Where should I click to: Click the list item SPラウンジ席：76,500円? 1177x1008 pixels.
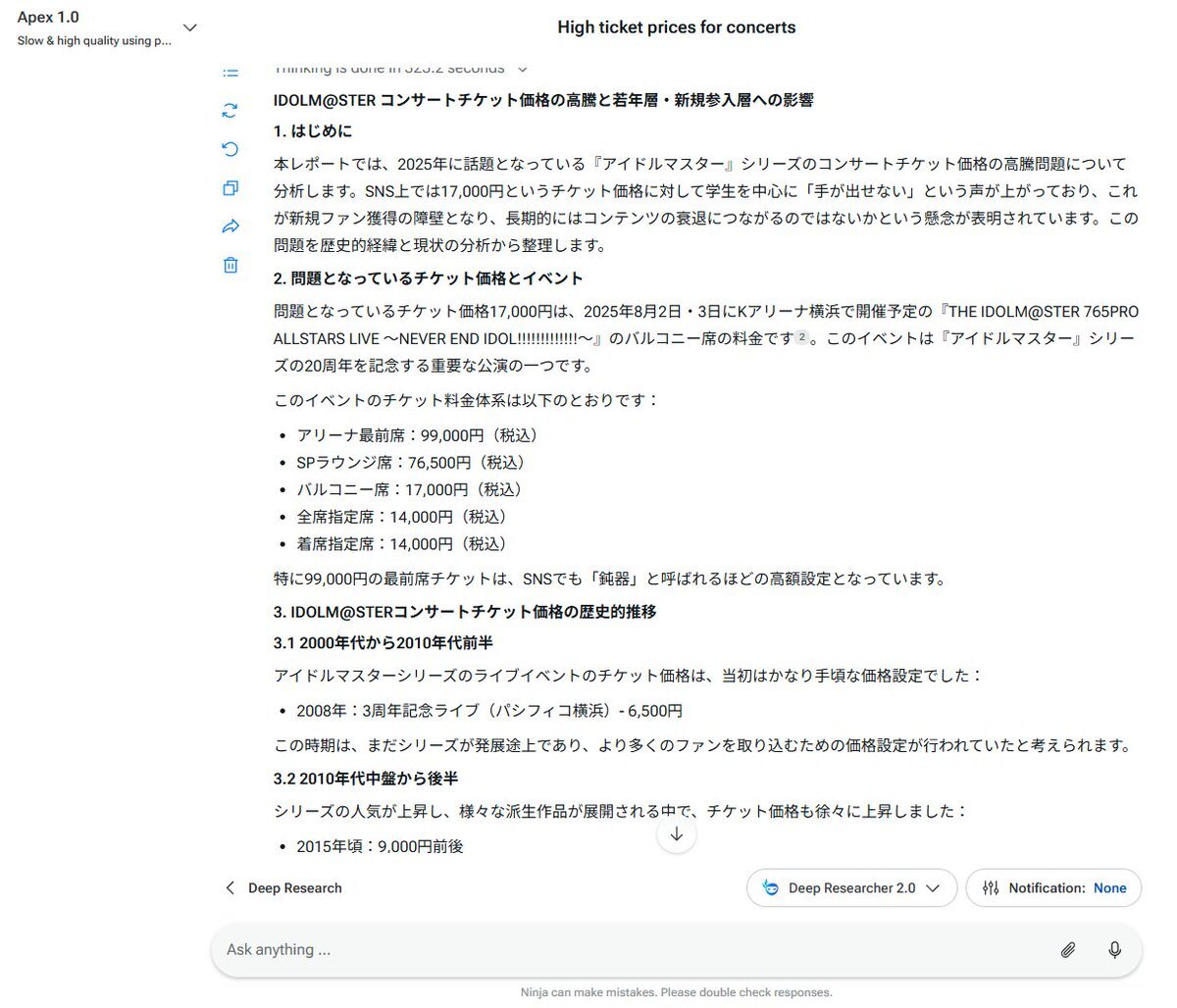coord(412,462)
